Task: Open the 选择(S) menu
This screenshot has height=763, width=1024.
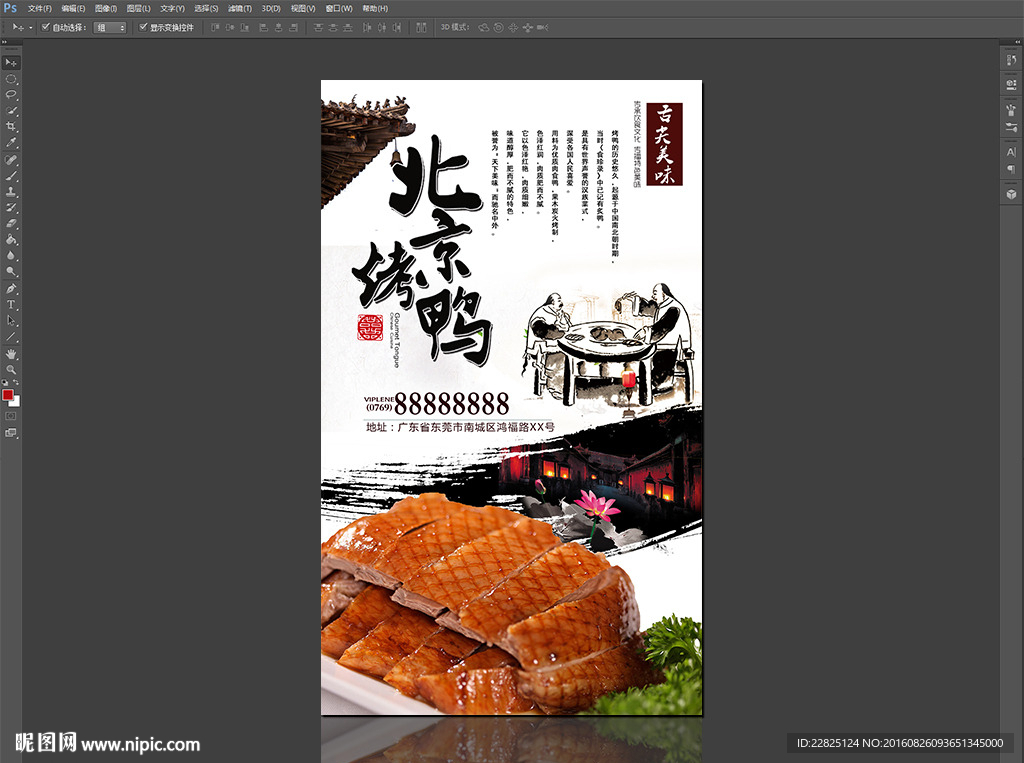Action: [206, 8]
